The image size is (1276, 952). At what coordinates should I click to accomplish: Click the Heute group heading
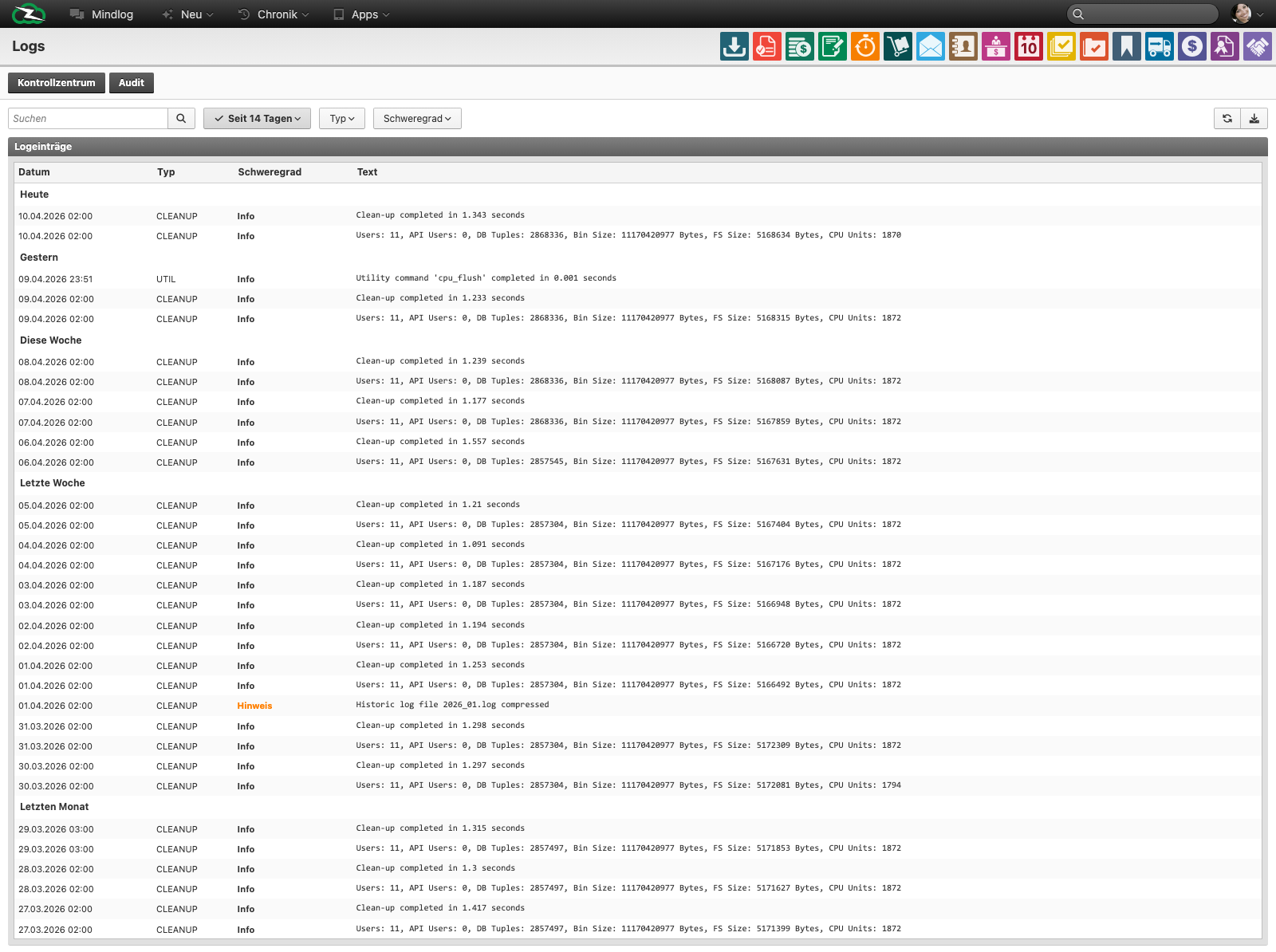point(34,195)
